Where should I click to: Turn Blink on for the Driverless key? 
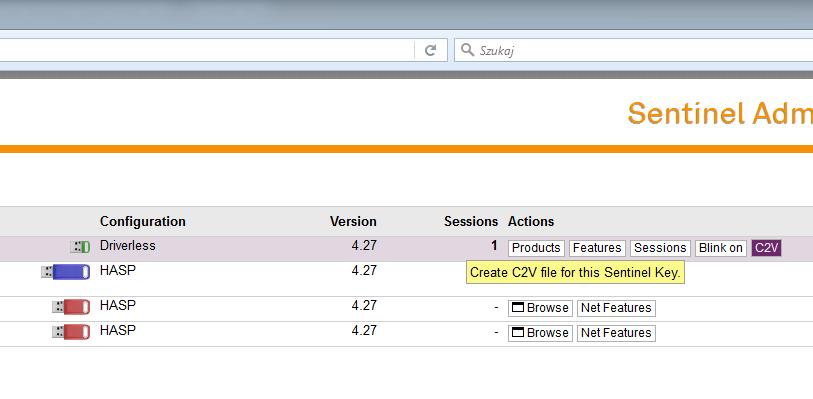coord(721,248)
